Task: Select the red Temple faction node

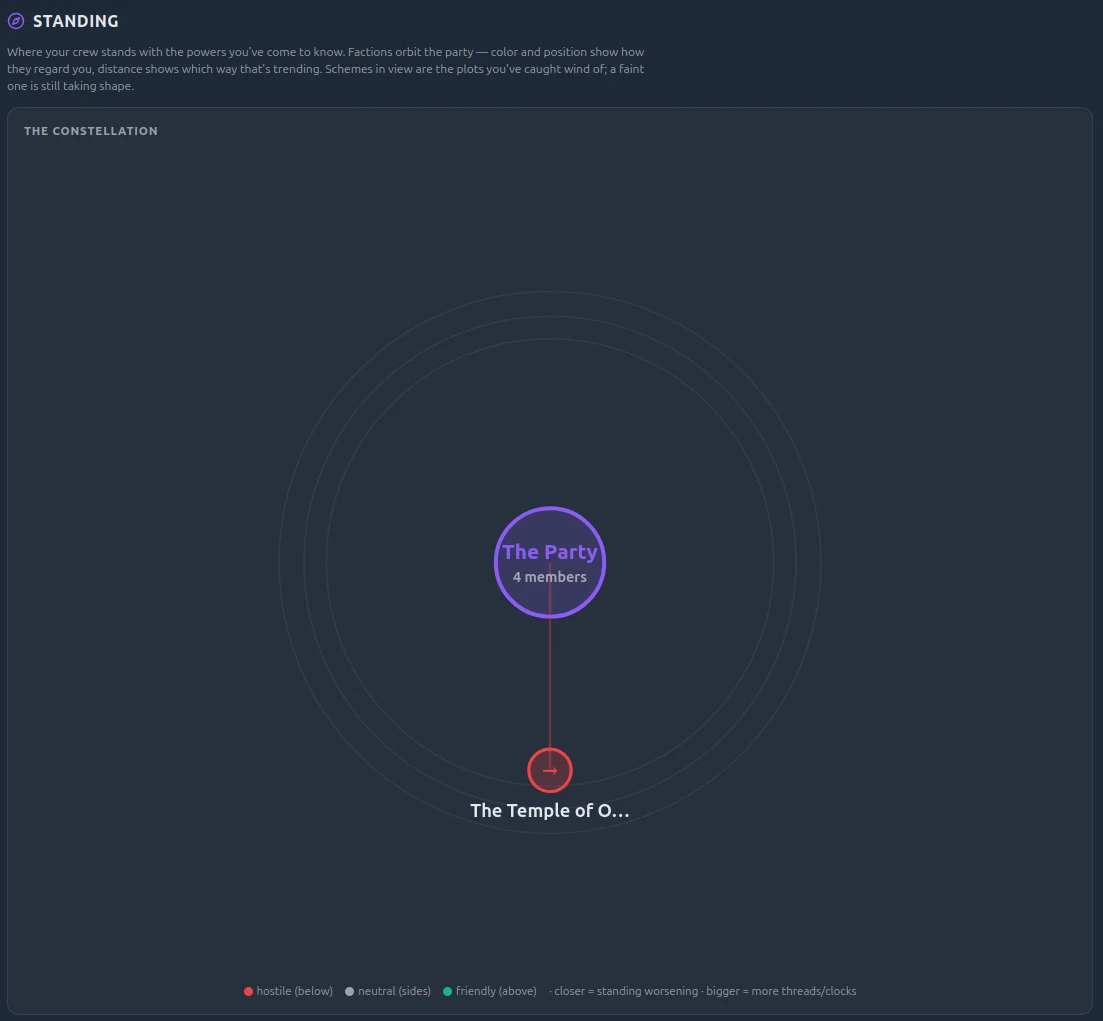Action: [549, 770]
